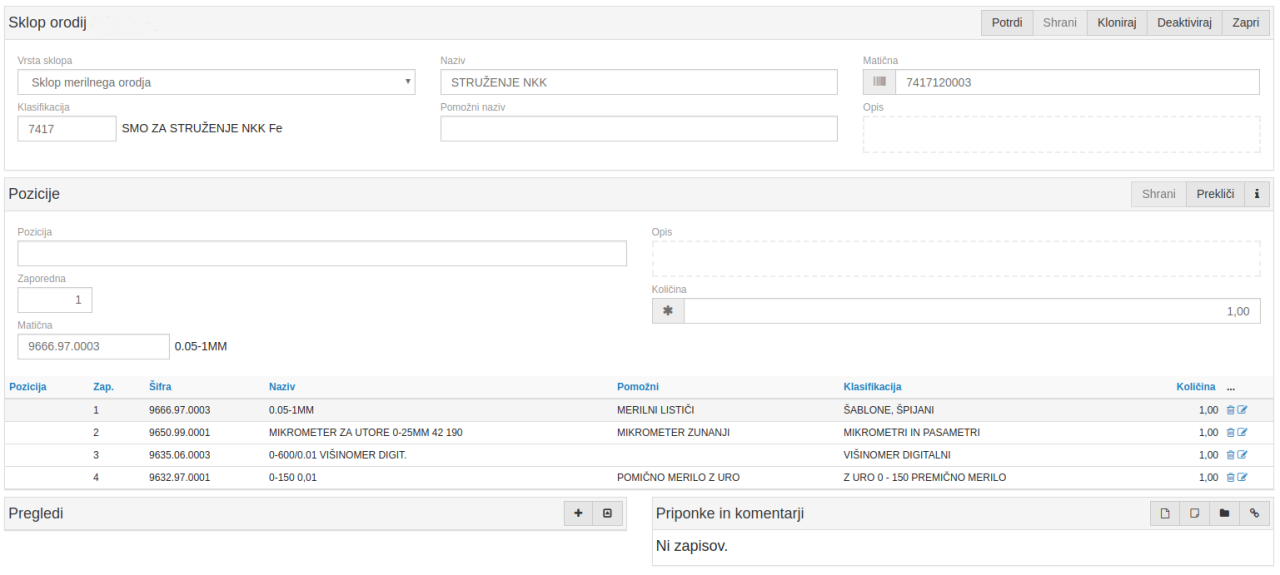Screen dimensions: 1280x575
Task: Click the file icon in Priponke in komentarji
Action: 1165,514
